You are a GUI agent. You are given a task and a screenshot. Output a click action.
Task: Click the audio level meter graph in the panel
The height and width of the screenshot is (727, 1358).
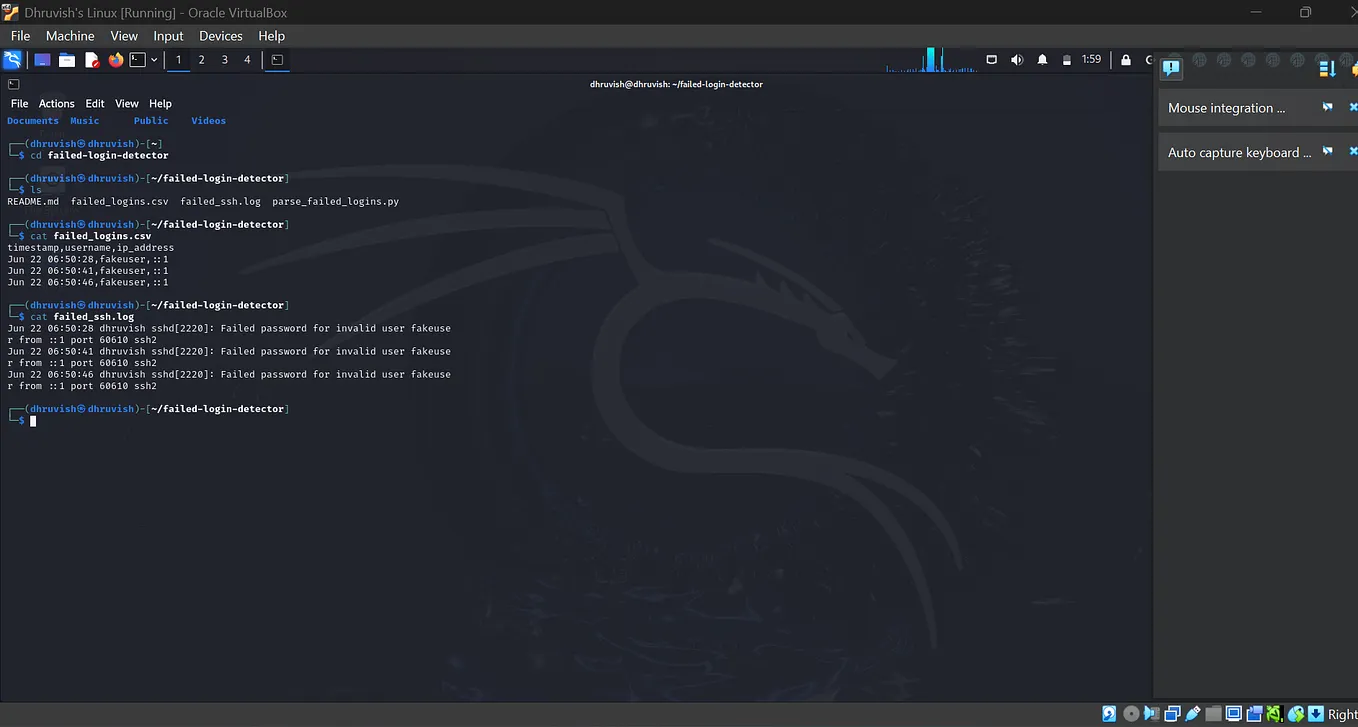coord(930,59)
